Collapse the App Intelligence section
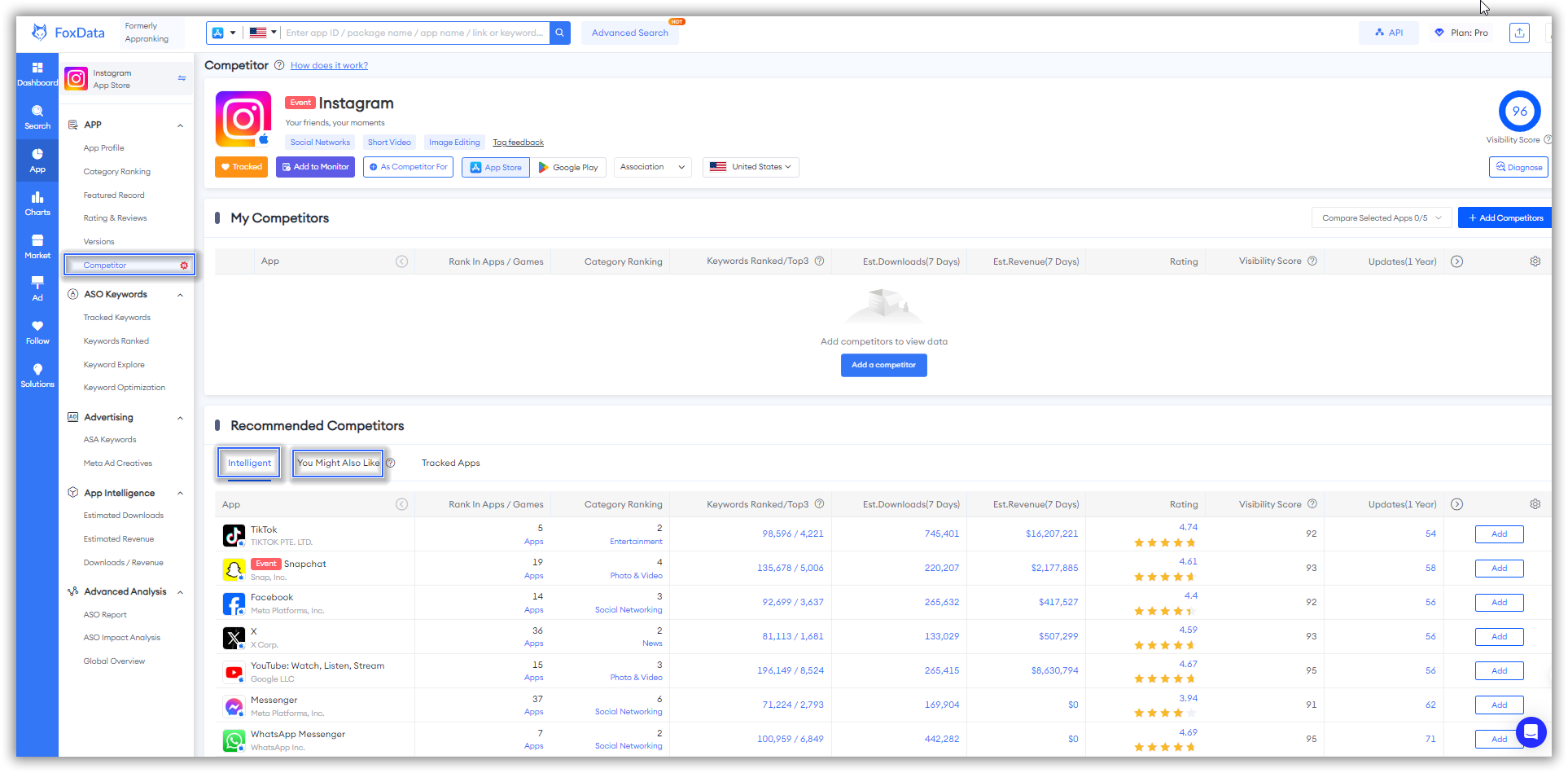This screenshot has width=1568, height=773. pos(180,494)
